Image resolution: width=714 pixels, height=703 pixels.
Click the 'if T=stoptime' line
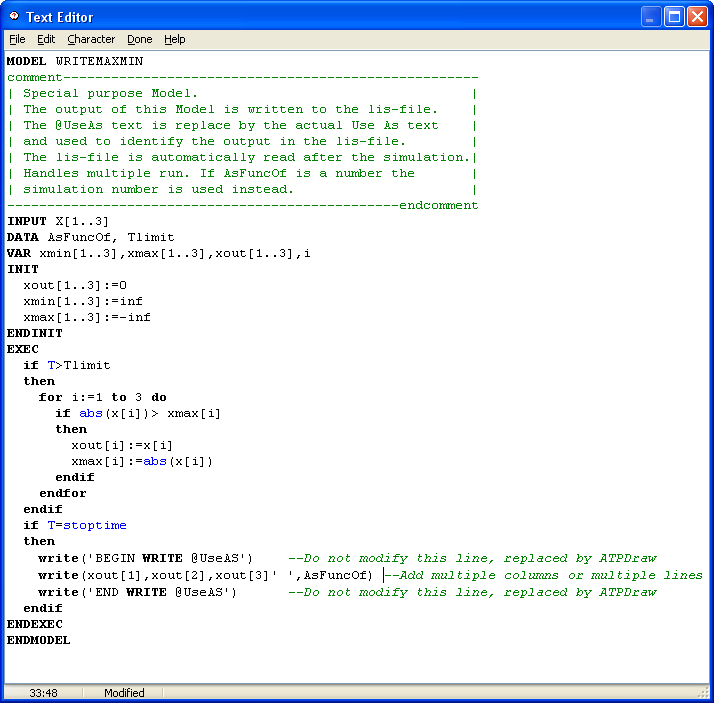[75, 525]
